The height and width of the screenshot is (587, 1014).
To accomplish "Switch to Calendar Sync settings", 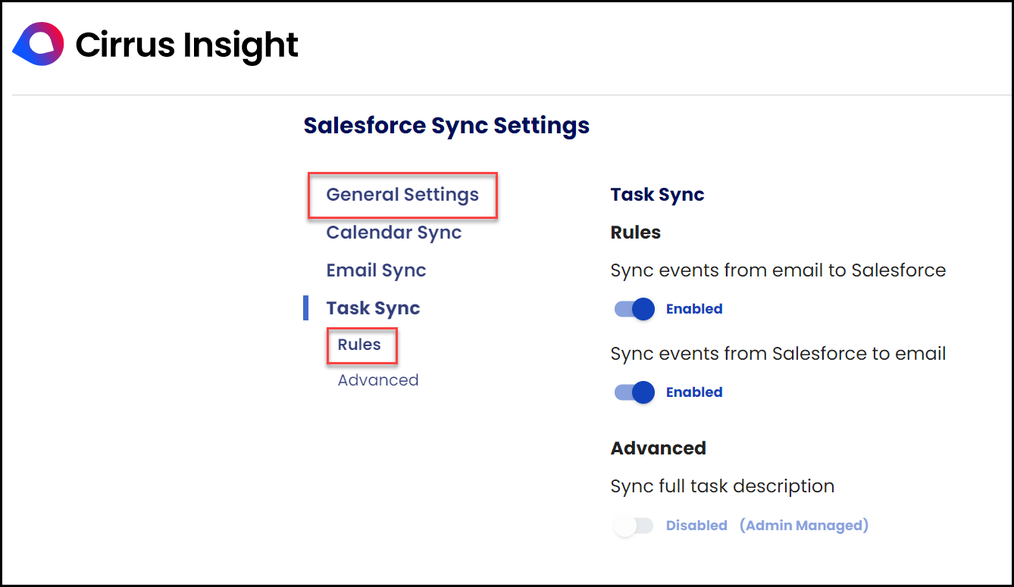I will (393, 232).
